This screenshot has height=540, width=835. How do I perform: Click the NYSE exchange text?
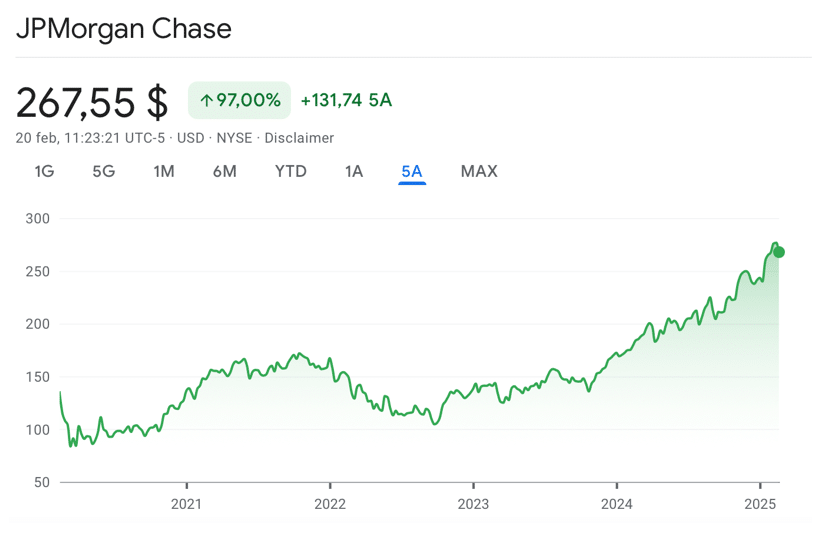[234, 138]
